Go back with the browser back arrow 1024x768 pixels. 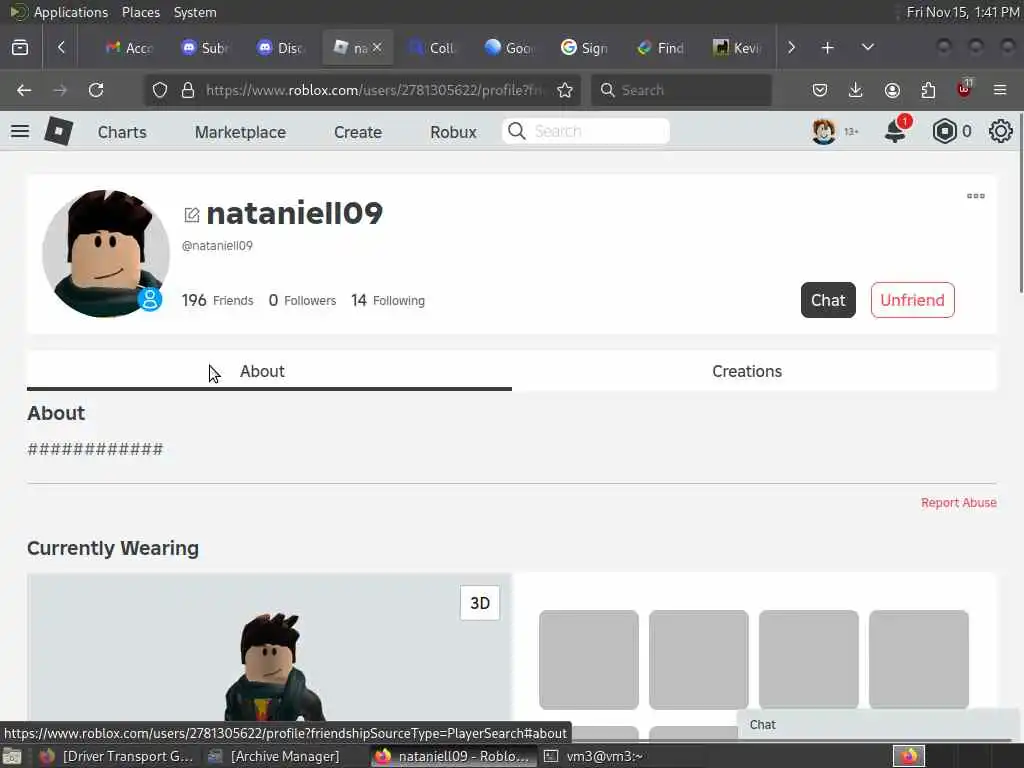point(24,90)
